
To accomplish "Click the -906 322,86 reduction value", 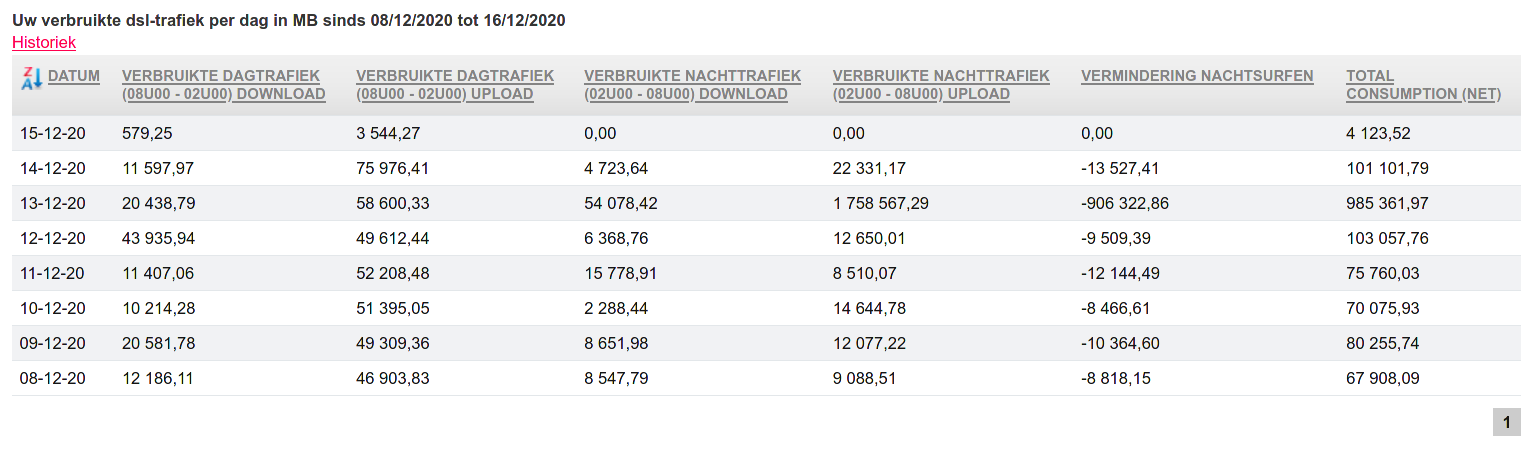I will (1124, 203).
